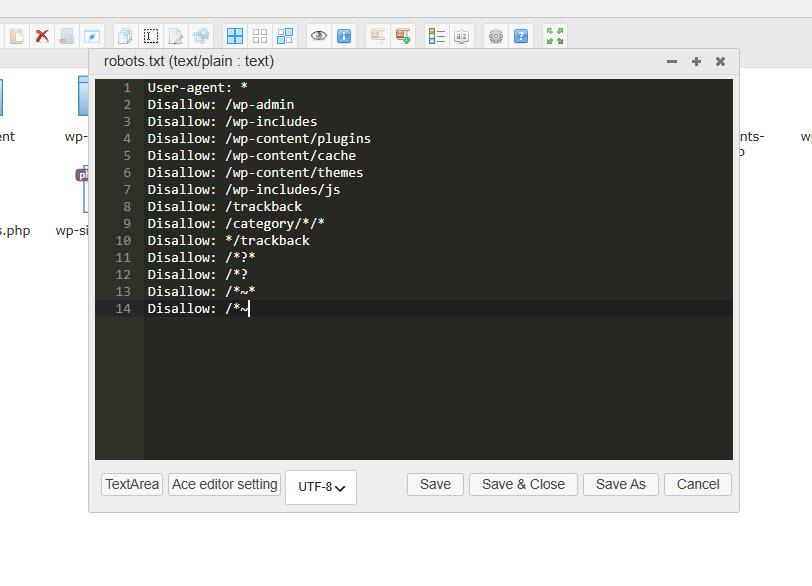812x586 pixels.
Task: Click the editor title 'robots.txt (text/plain : text)'
Action: pos(189,61)
